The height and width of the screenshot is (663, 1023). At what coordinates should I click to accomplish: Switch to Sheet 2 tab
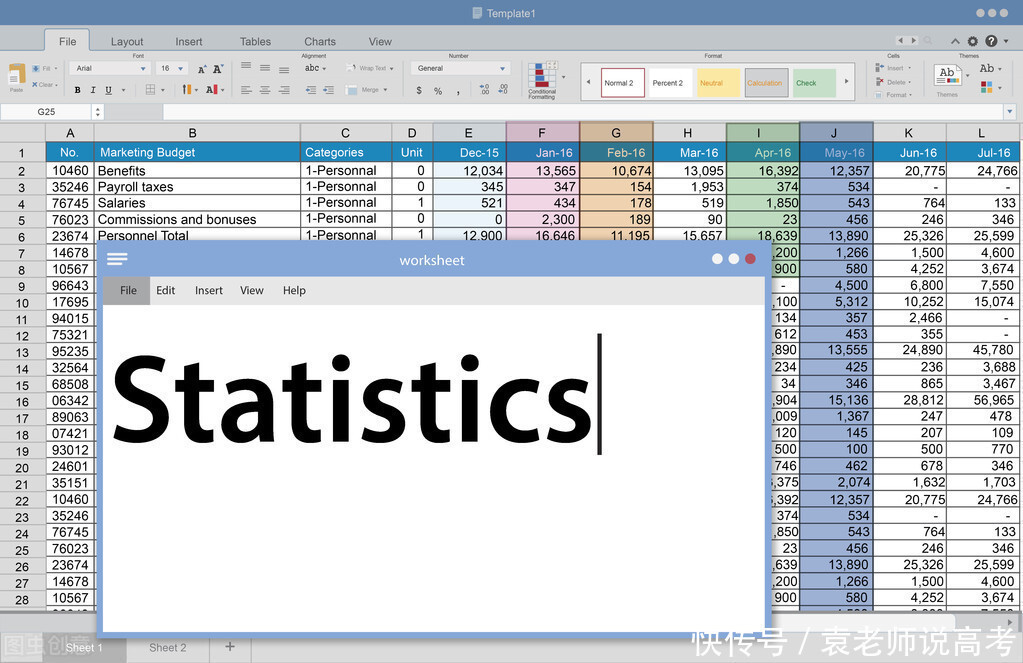(x=168, y=647)
